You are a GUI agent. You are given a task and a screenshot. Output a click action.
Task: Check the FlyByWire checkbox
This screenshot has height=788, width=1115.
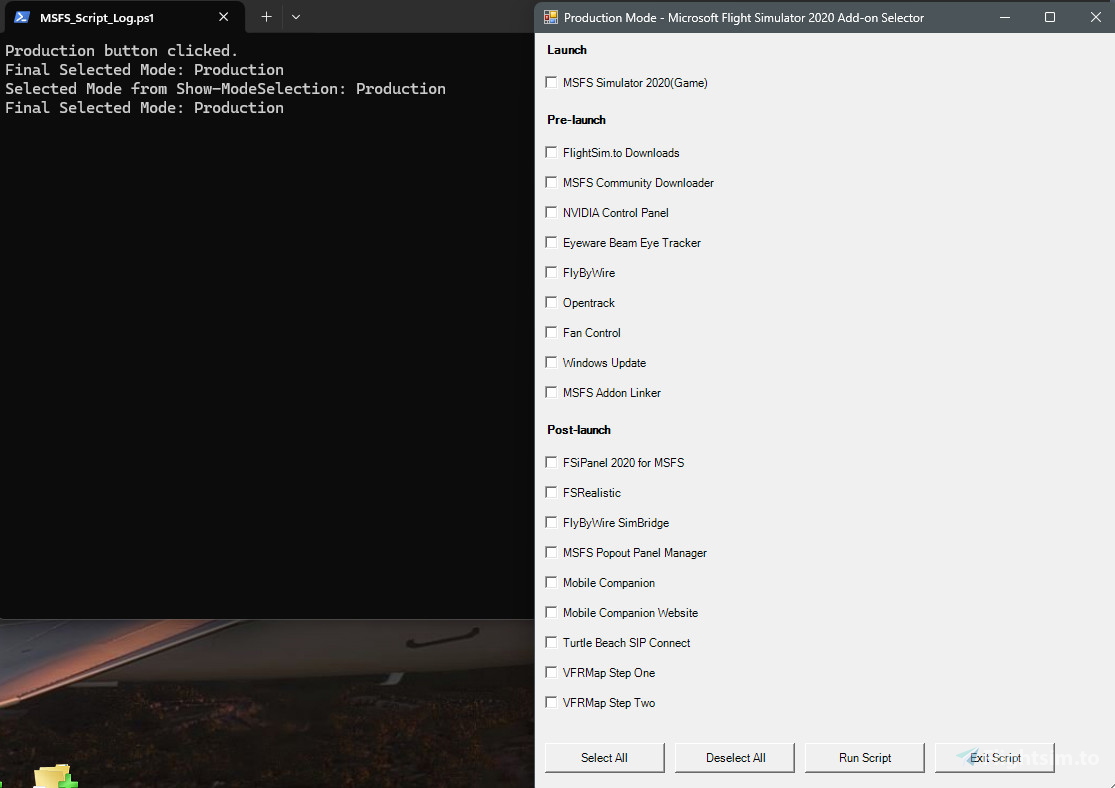[x=551, y=272]
